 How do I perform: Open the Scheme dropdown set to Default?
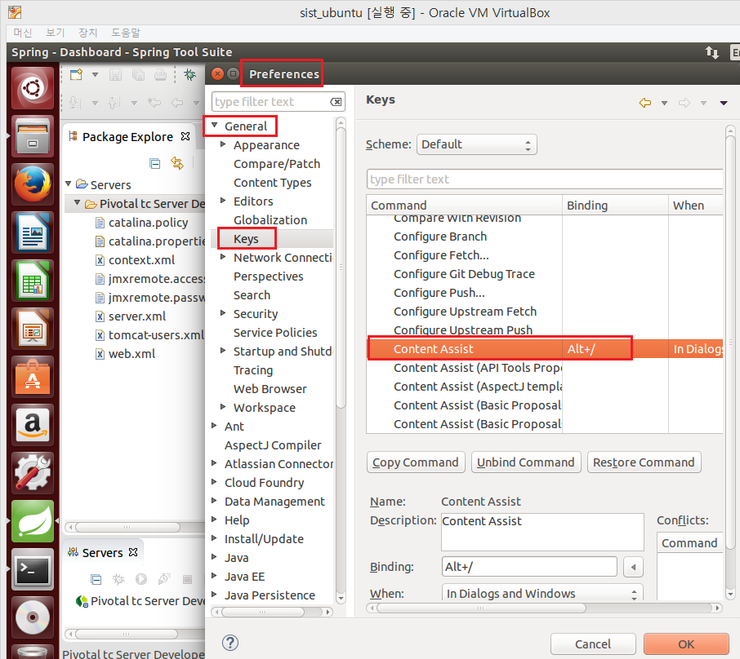(476, 144)
